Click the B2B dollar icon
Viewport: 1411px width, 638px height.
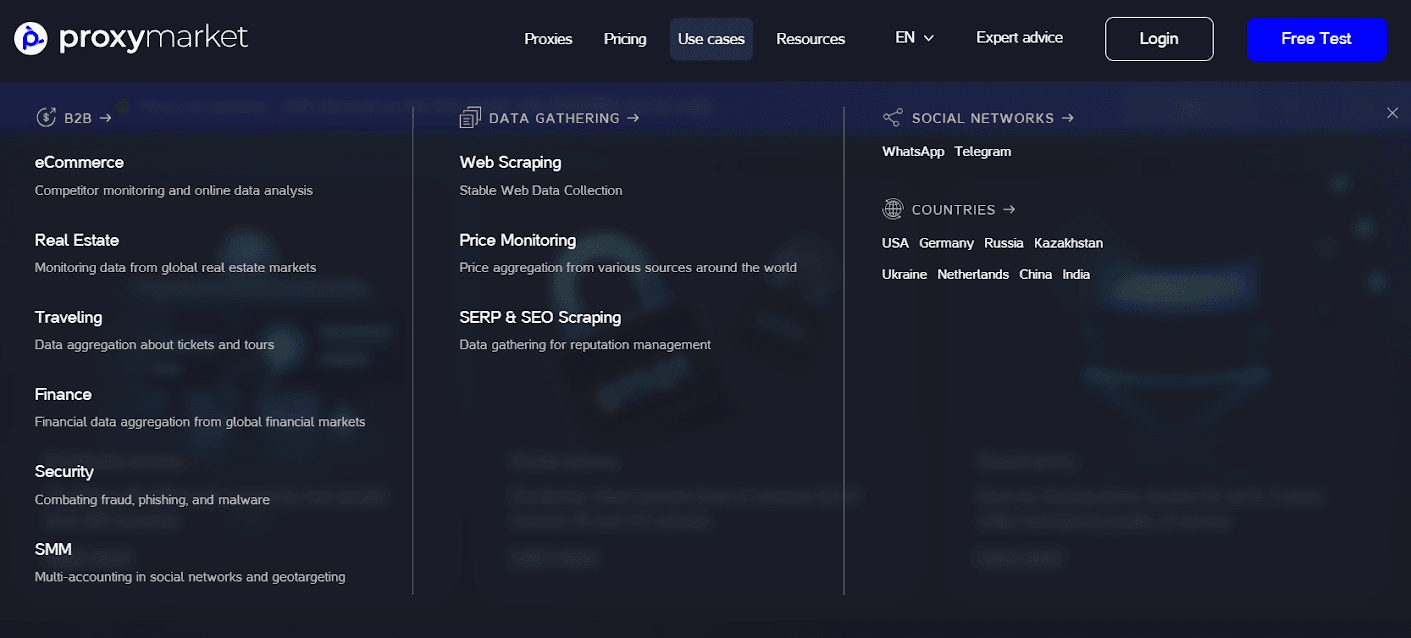click(46, 118)
